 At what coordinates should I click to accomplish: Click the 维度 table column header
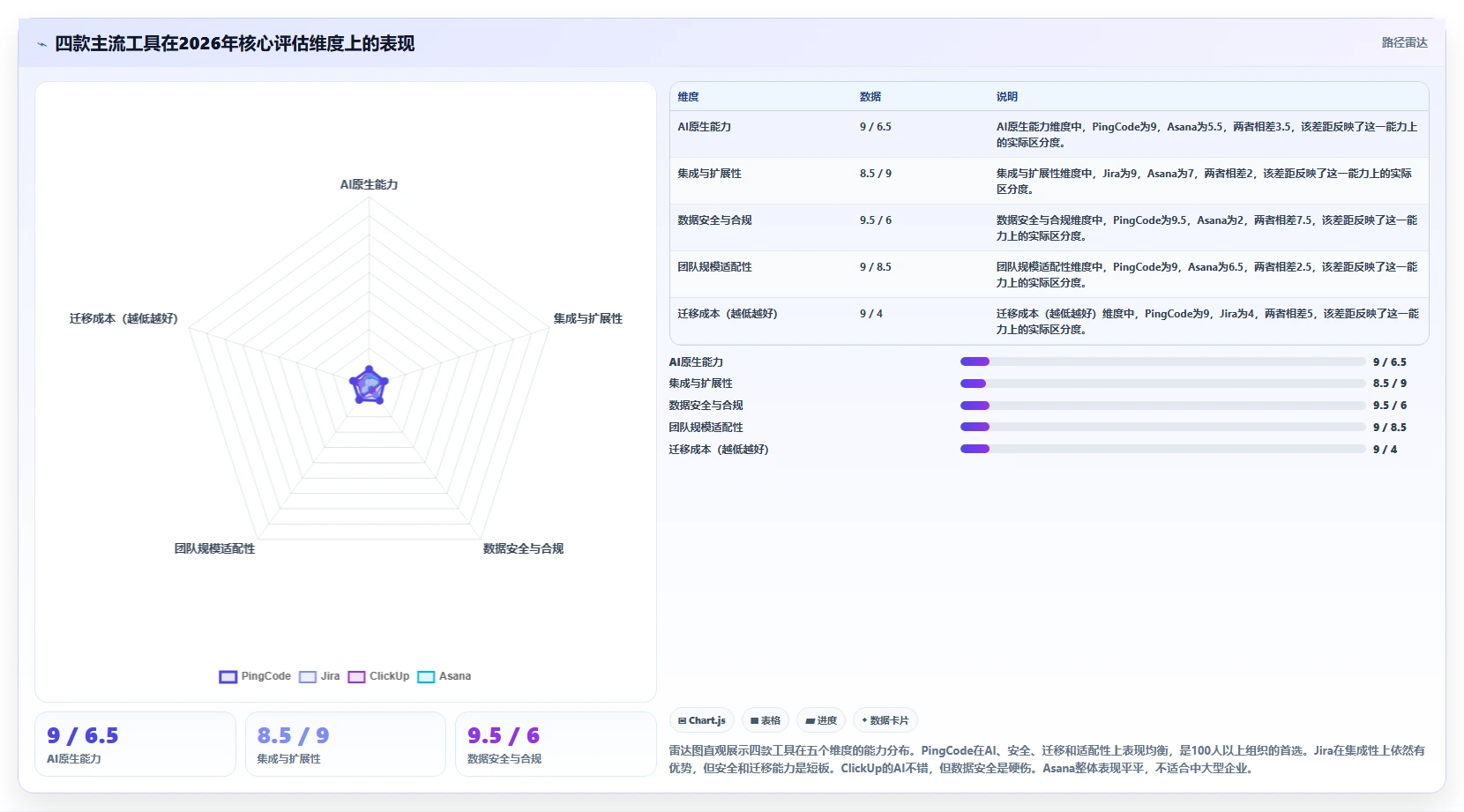(x=688, y=97)
